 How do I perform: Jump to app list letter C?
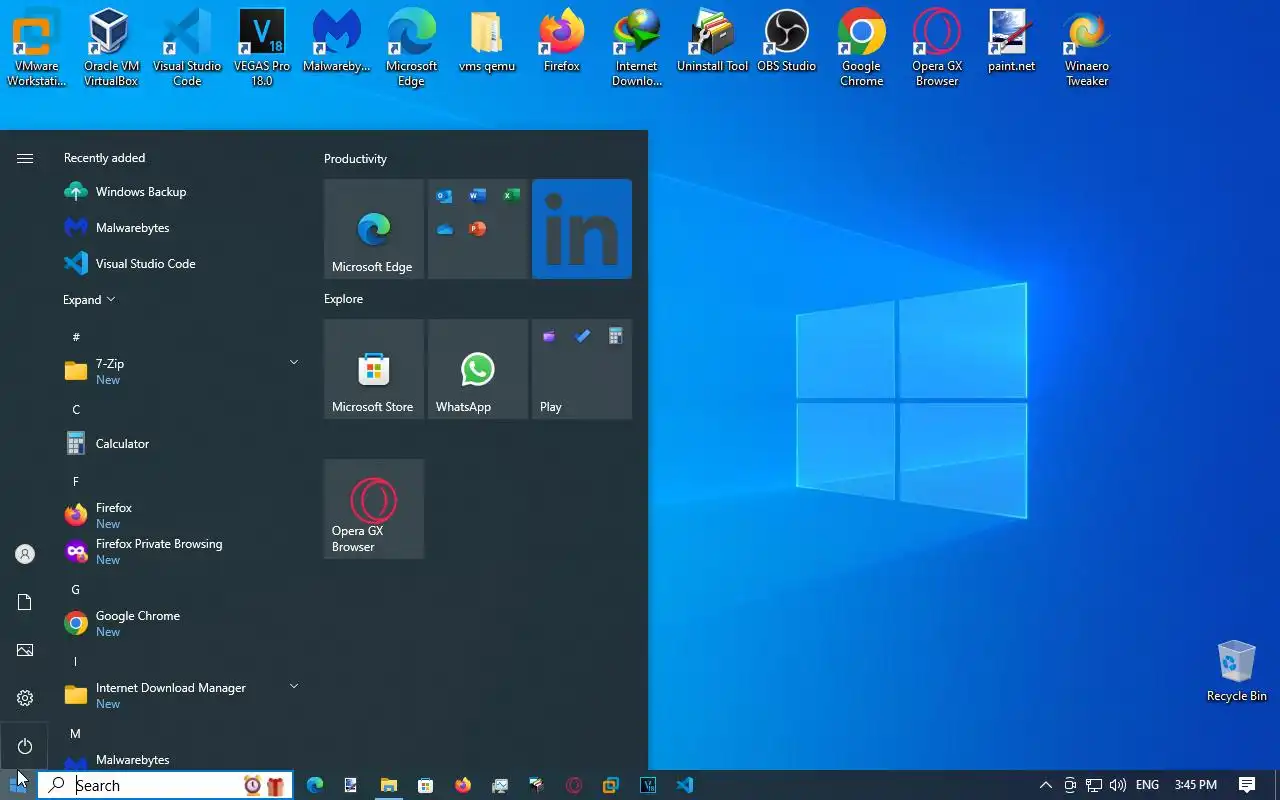coord(76,410)
